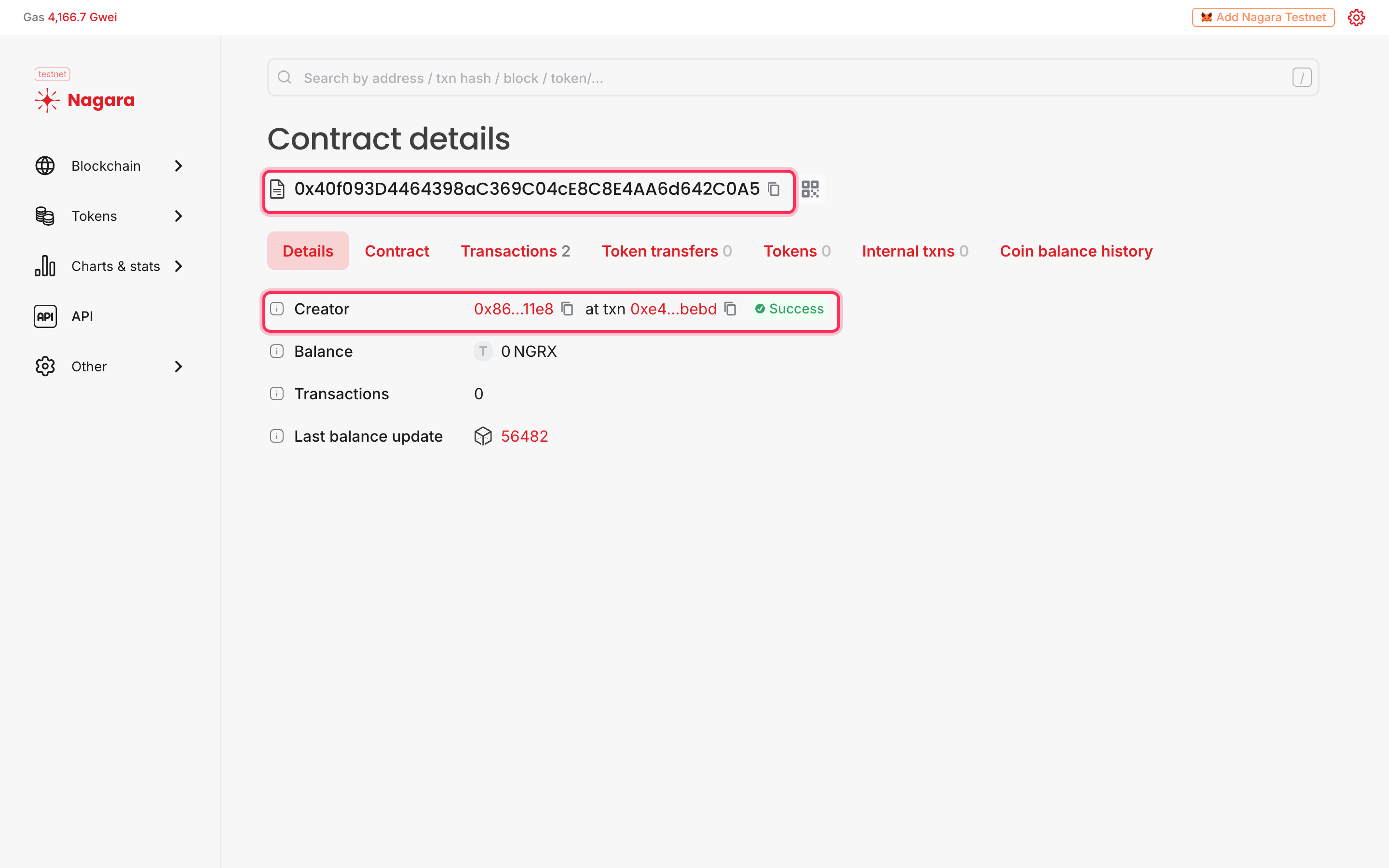
Task: Click the search magnifier icon
Action: coord(285,78)
